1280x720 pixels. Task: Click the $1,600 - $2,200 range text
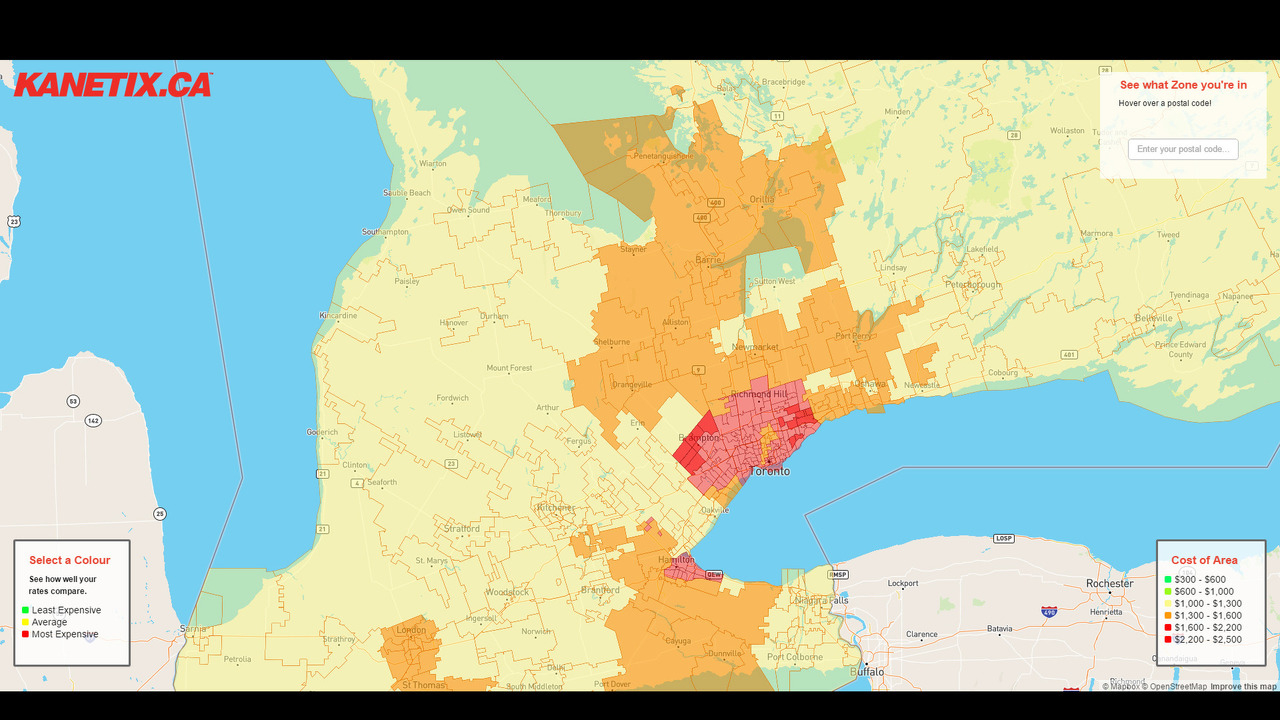(1208, 627)
